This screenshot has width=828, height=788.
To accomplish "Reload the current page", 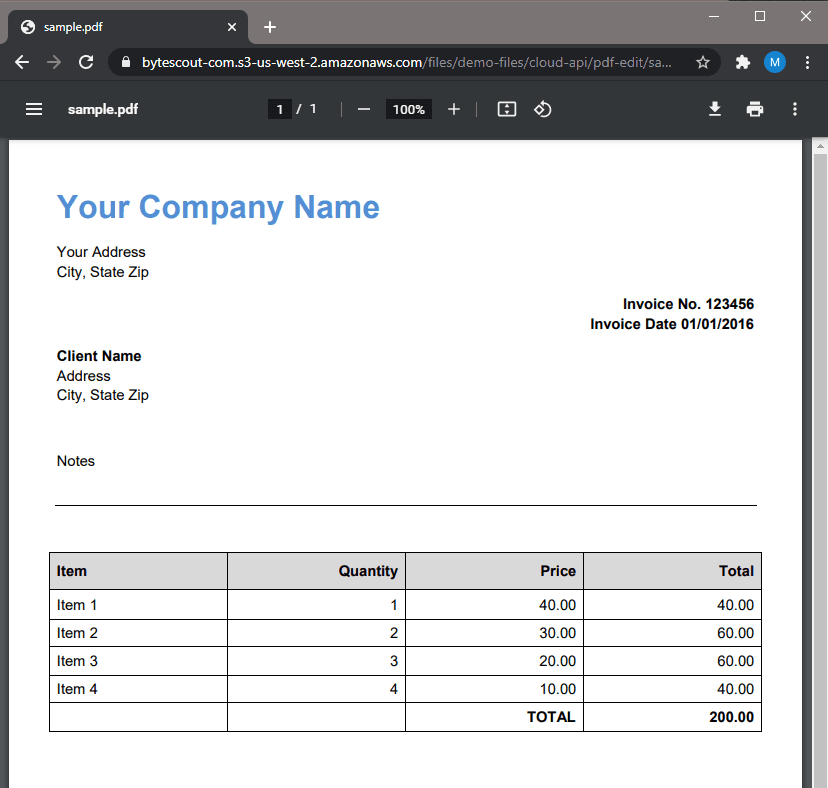I will coord(86,62).
